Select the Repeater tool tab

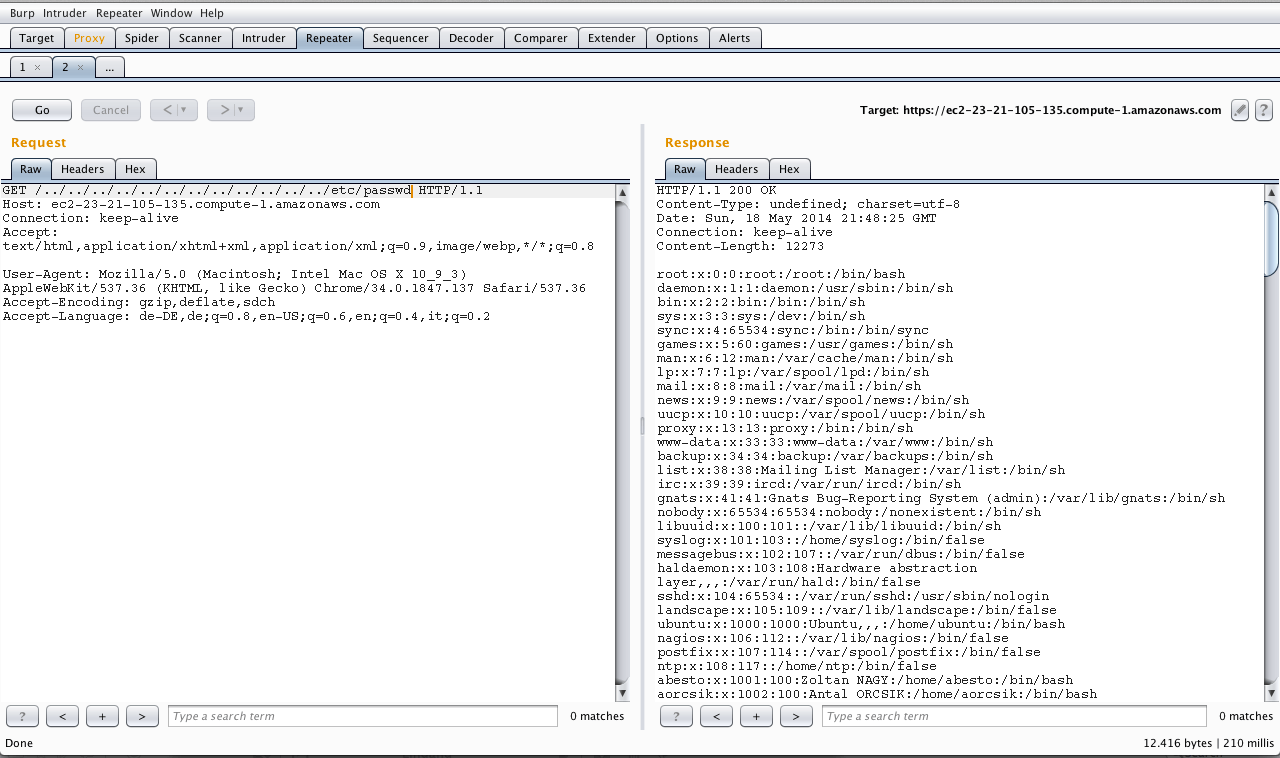coord(329,38)
